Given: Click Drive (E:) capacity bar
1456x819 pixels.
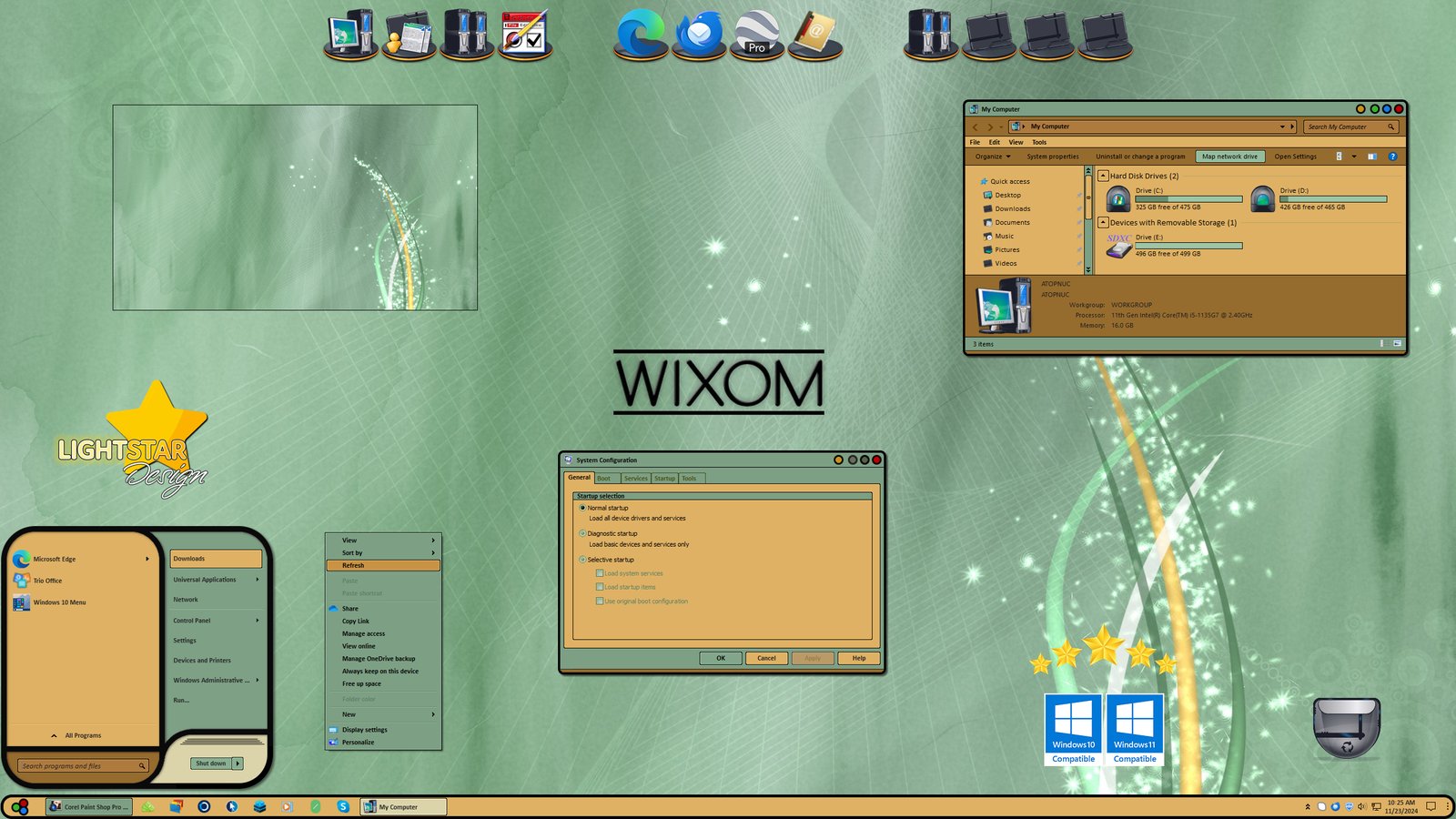Looking at the screenshot, I should (1188, 246).
